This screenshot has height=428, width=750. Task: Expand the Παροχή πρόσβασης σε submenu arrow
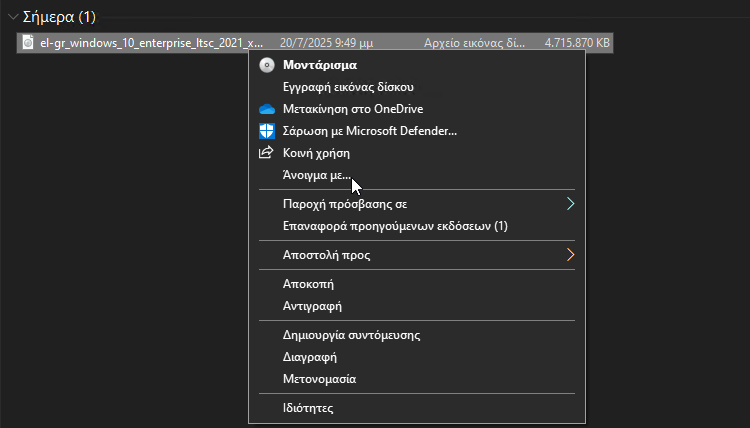(x=570, y=204)
